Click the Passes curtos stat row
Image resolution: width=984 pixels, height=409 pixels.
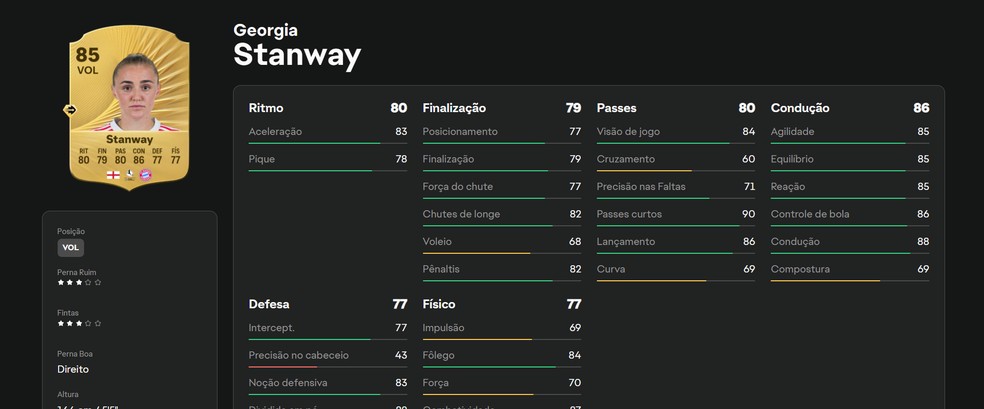pyautogui.click(x=675, y=214)
